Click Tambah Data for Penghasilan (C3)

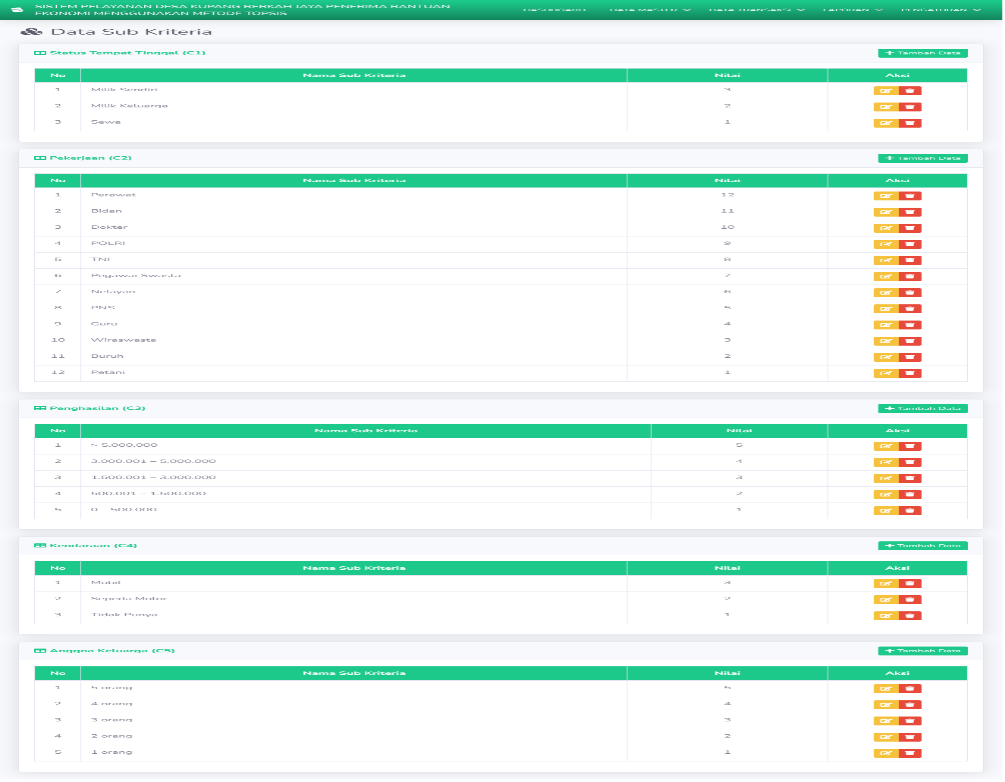click(922, 408)
